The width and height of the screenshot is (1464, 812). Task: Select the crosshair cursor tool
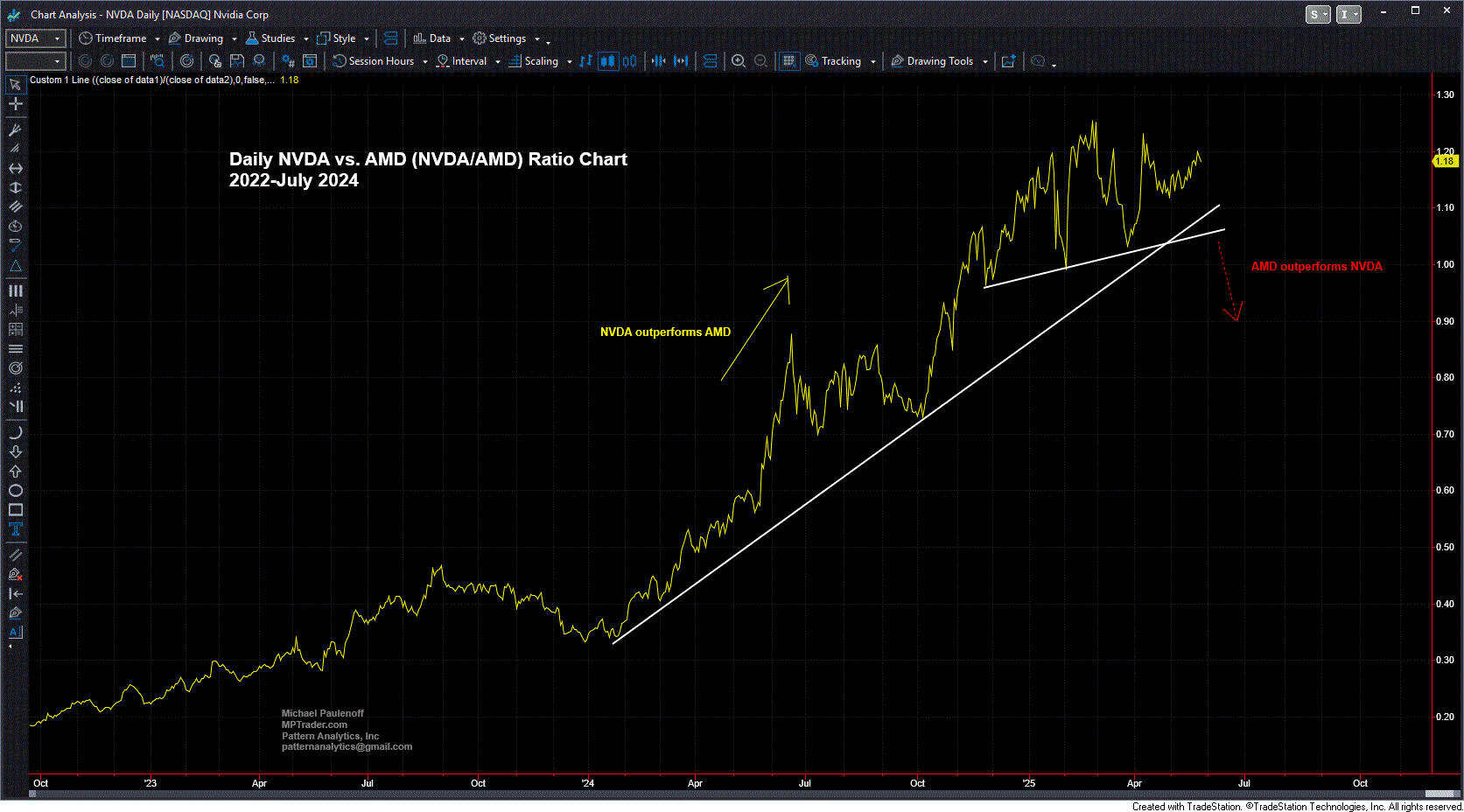15,104
